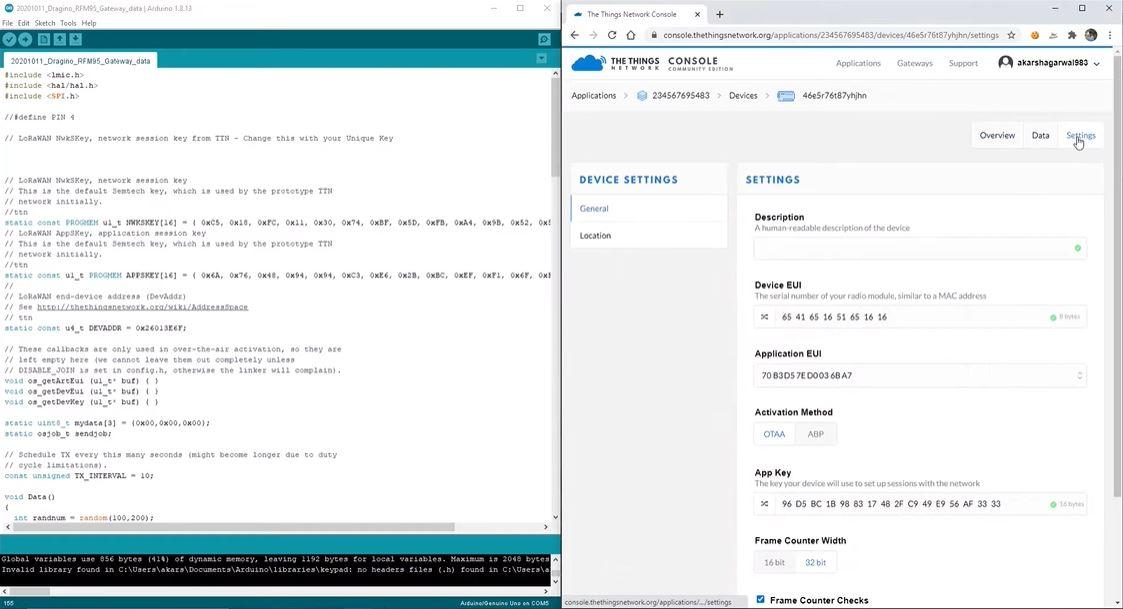
Task: Click the Device EUI input field
Action: coord(920,317)
